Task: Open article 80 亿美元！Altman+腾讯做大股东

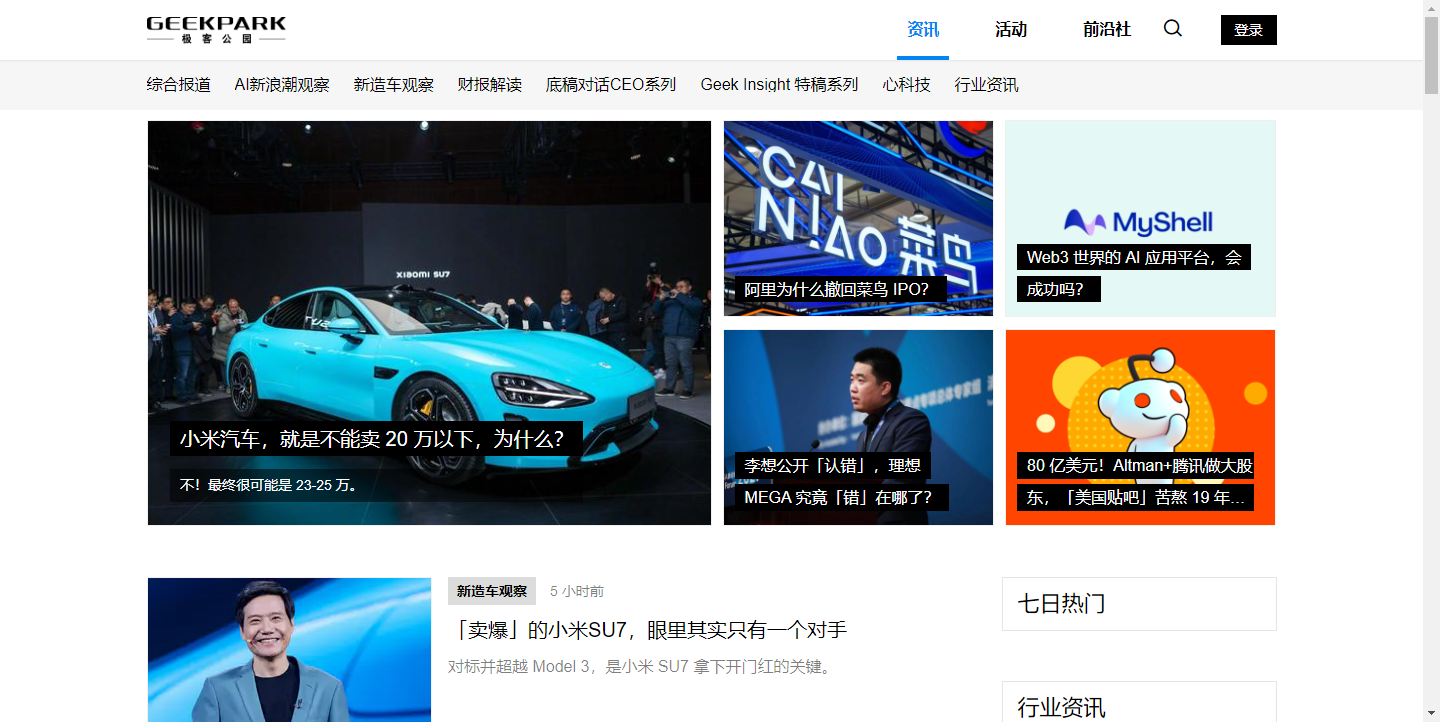Action: point(1135,481)
